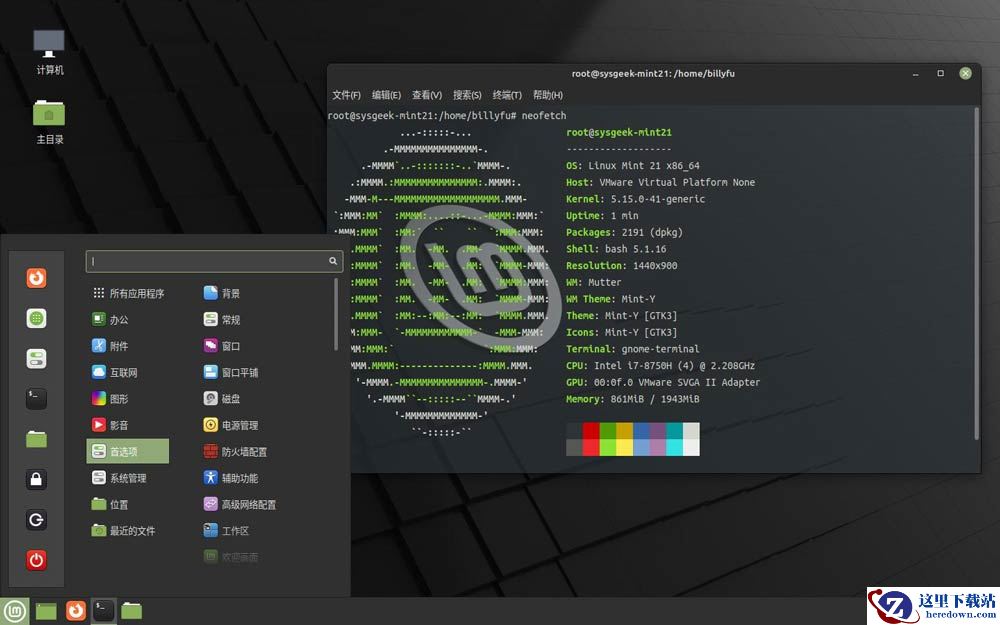Click the 'Shell: bash 5.1.16' line
This screenshot has height=625, width=1000.
pos(616,249)
